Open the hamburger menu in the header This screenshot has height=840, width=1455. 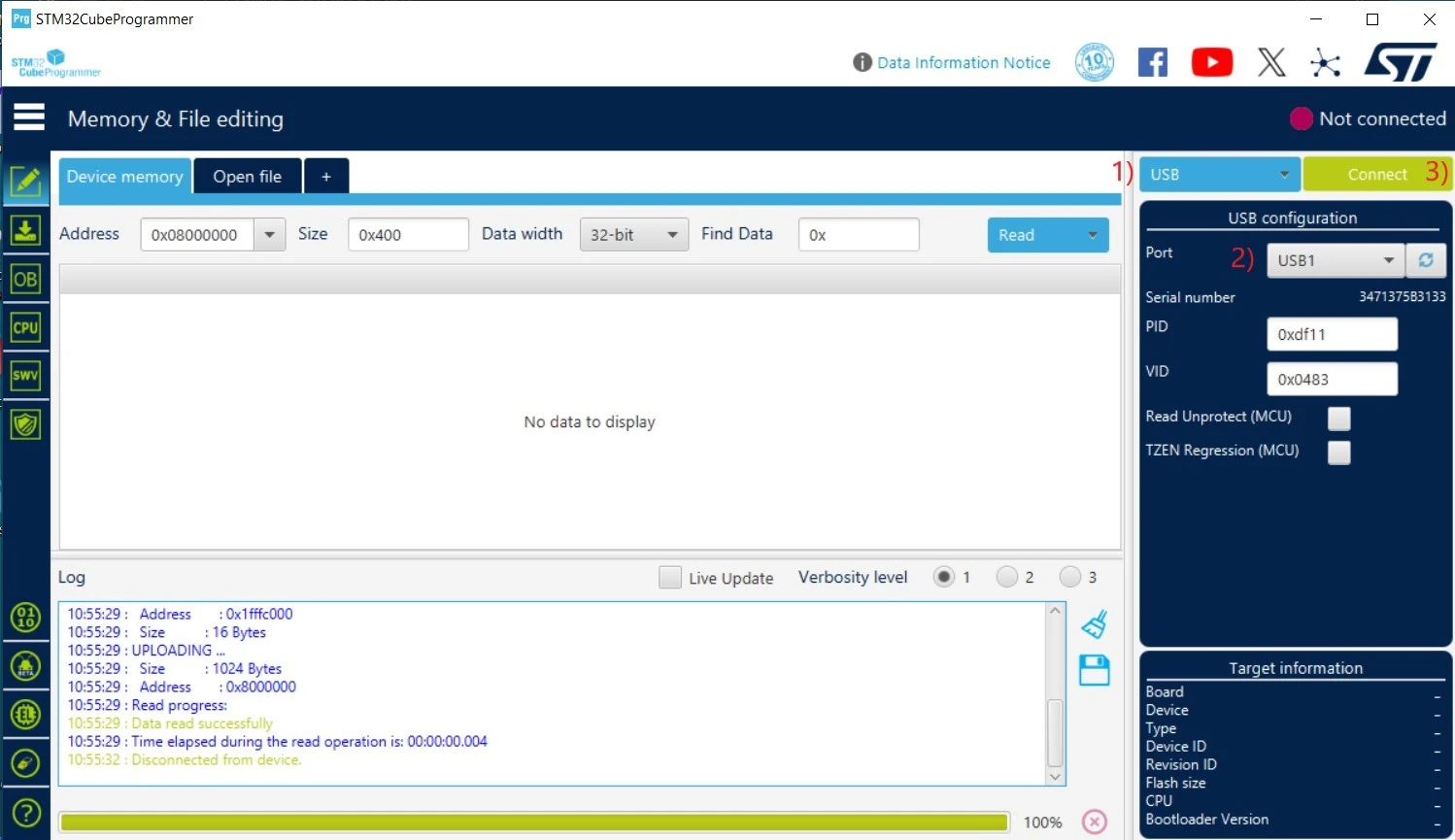29,118
